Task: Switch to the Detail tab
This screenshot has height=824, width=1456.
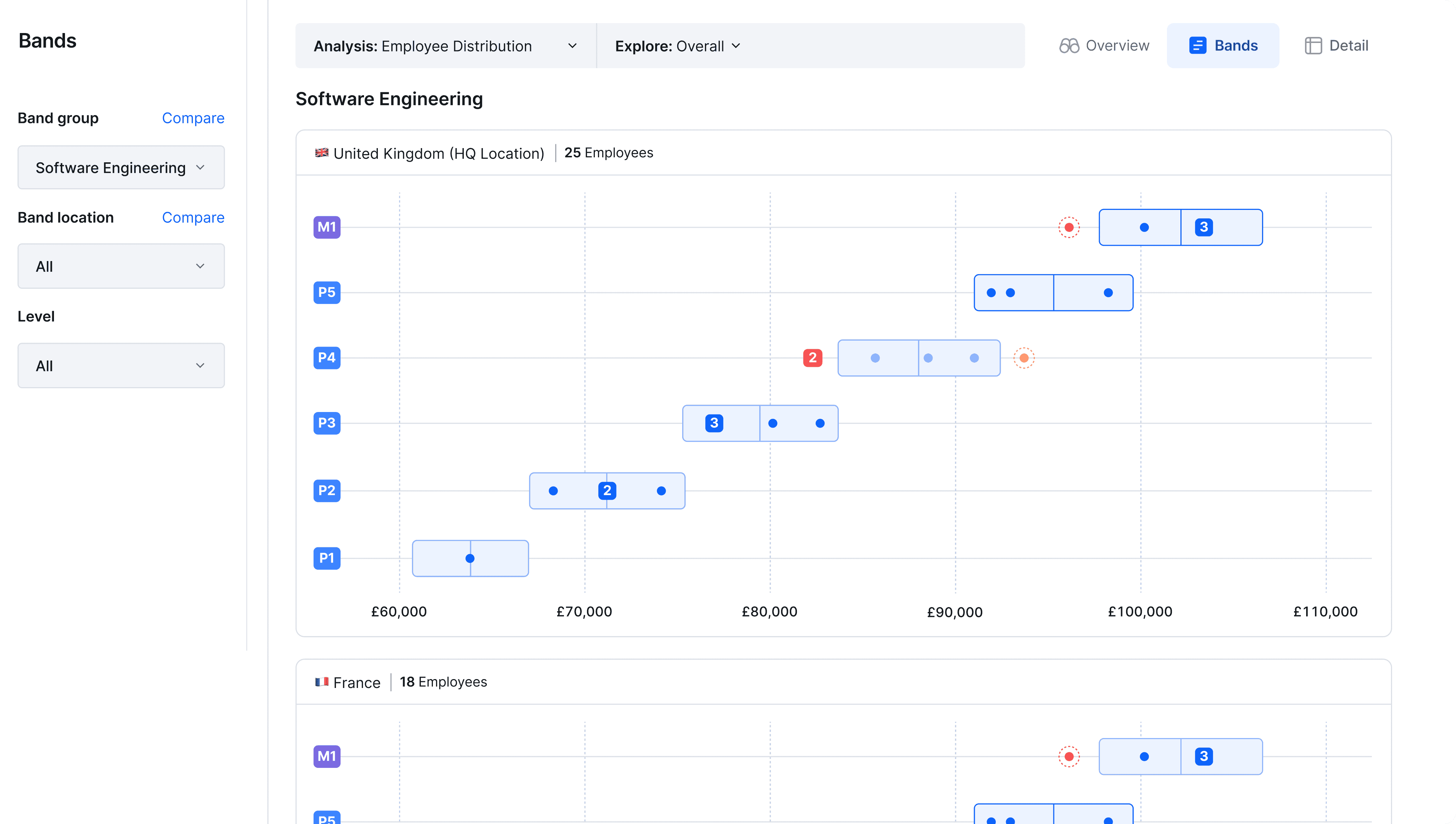Action: 1337,46
